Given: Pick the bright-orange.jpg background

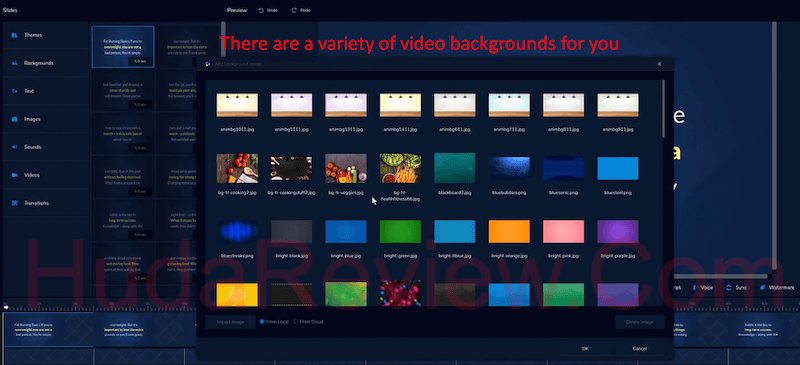Looking at the screenshot, I should (509, 232).
